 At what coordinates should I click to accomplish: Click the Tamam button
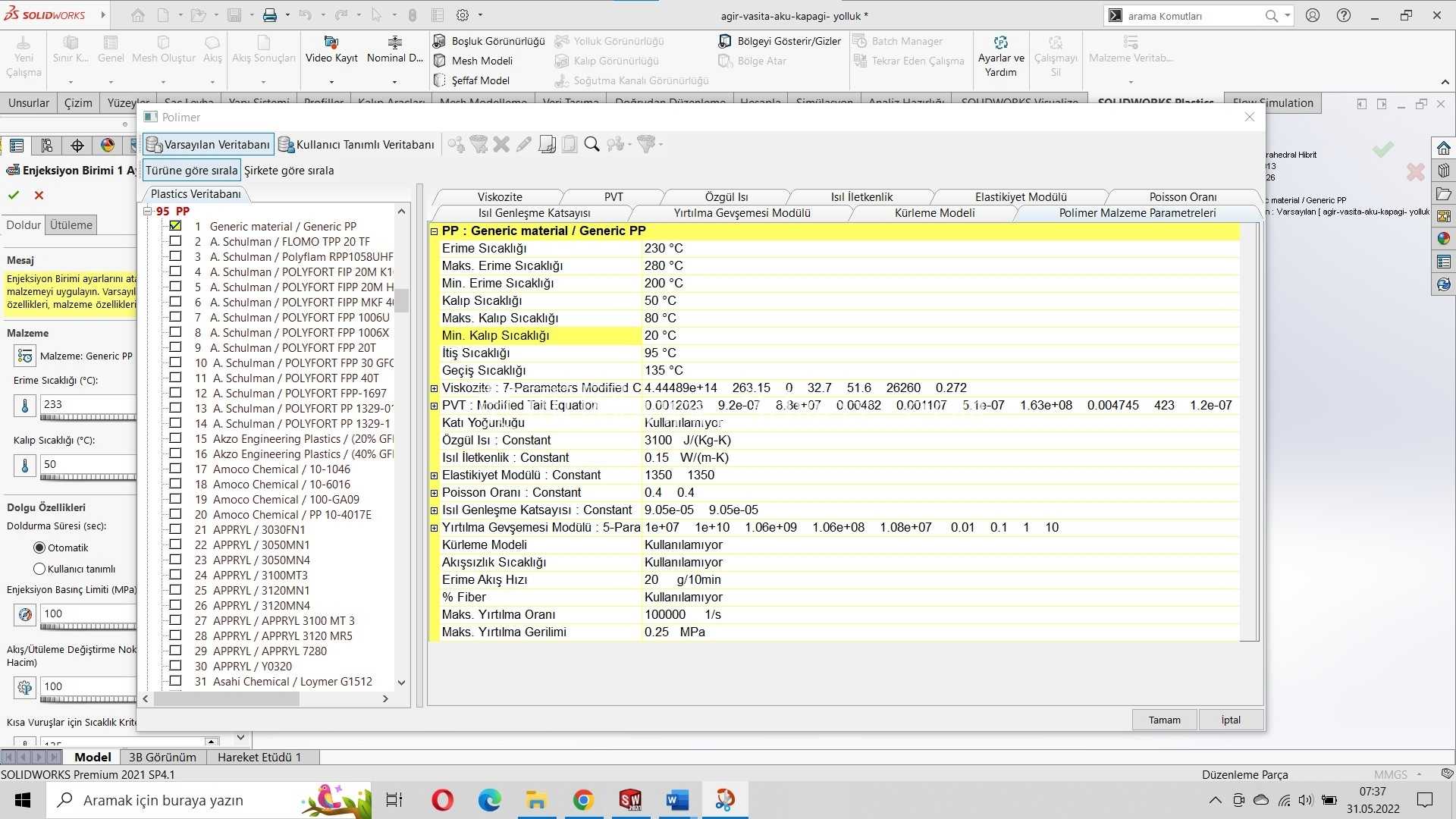[x=1164, y=720]
